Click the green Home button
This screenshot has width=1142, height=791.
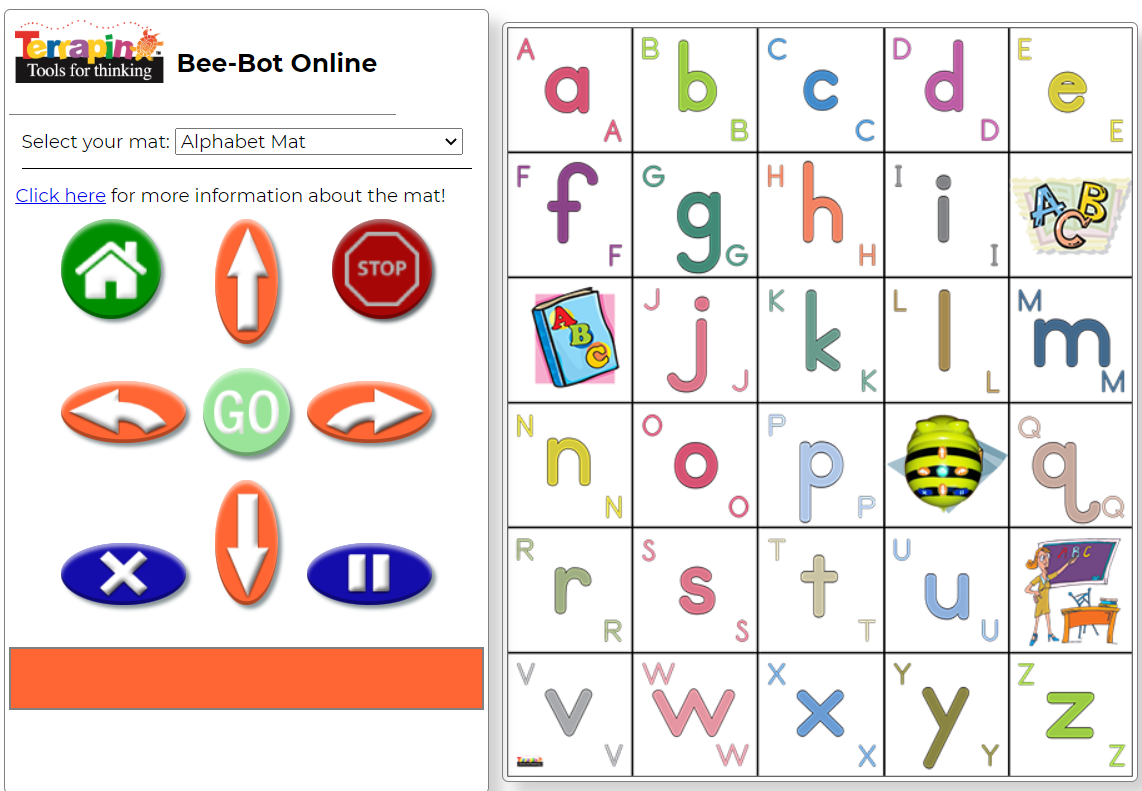click(111, 269)
